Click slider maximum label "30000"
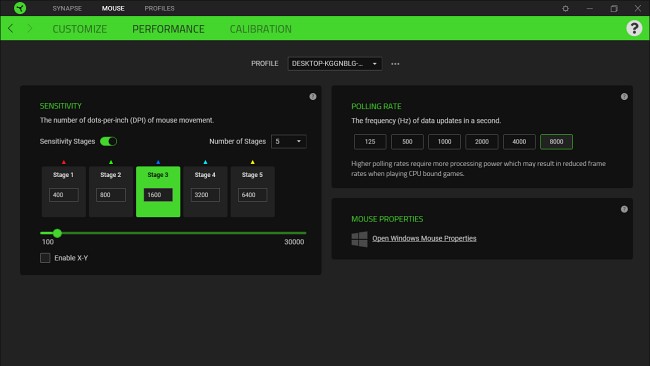The width and height of the screenshot is (650, 366). coord(294,242)
